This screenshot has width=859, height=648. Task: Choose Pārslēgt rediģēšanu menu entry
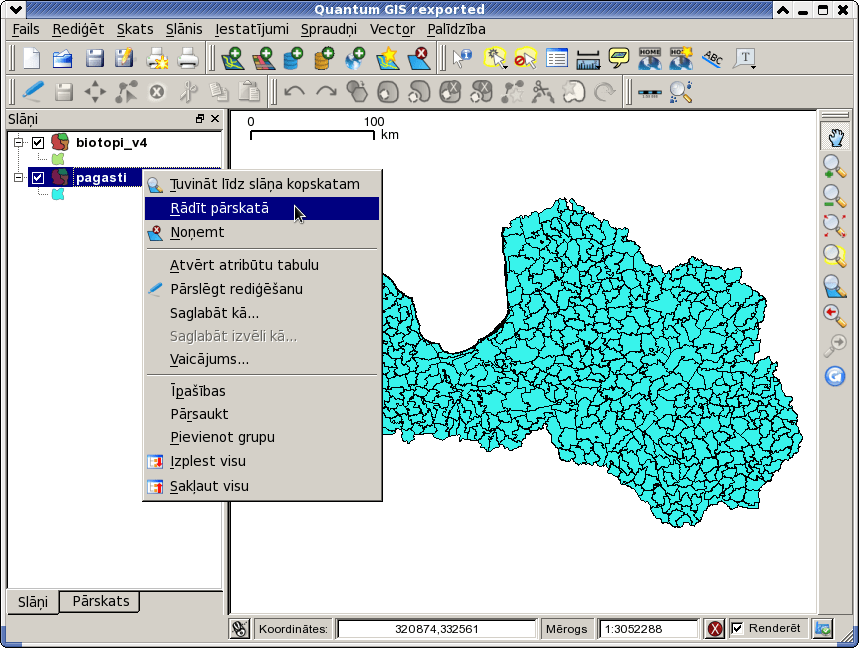pos(262,289)
